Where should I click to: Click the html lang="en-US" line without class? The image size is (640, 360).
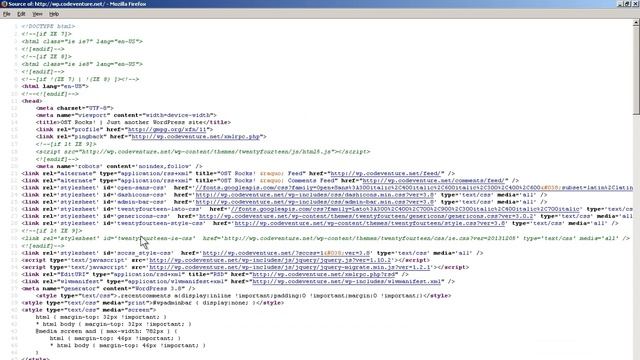(x=55, y=87)
